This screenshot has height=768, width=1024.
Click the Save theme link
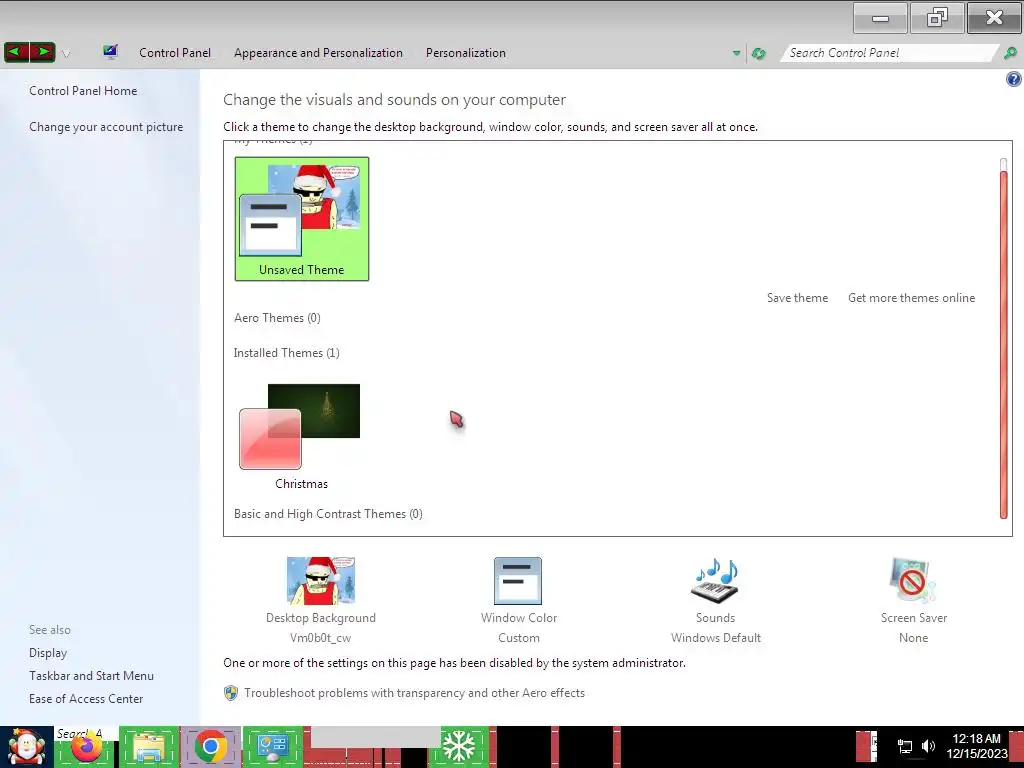(x=797, y=298)
